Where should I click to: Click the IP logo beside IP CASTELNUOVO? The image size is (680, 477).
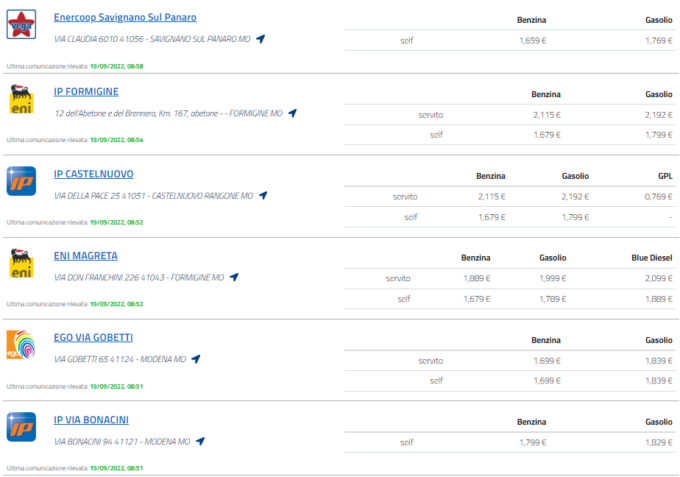(x=21, y=181)
